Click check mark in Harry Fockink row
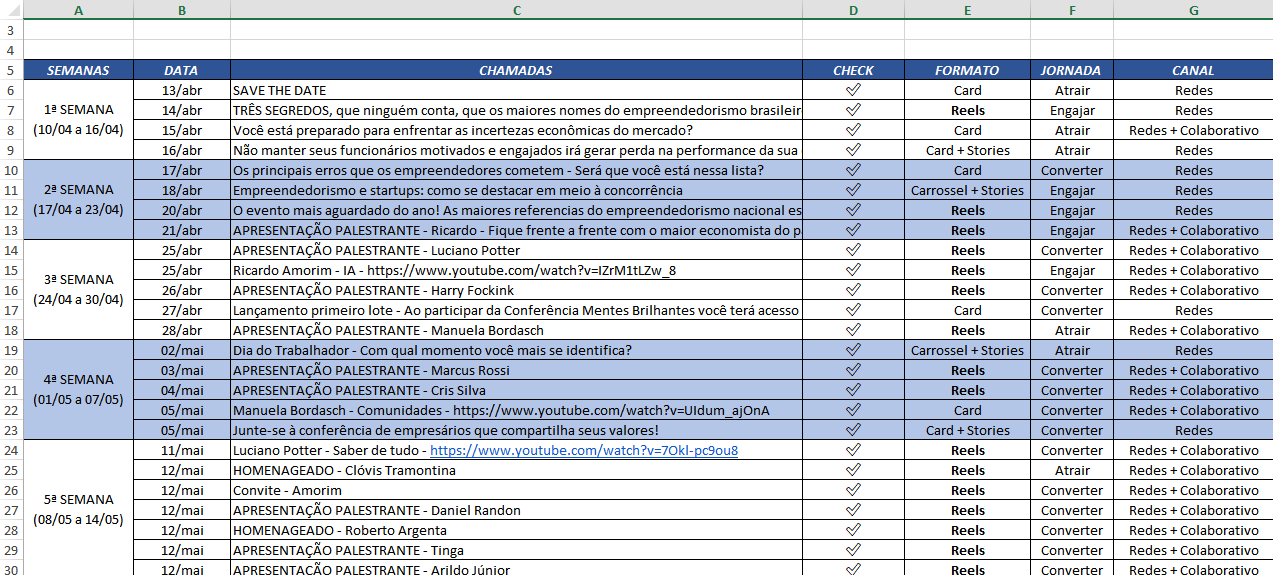This screenshot has width=1273, height=575. pos(853,290)
